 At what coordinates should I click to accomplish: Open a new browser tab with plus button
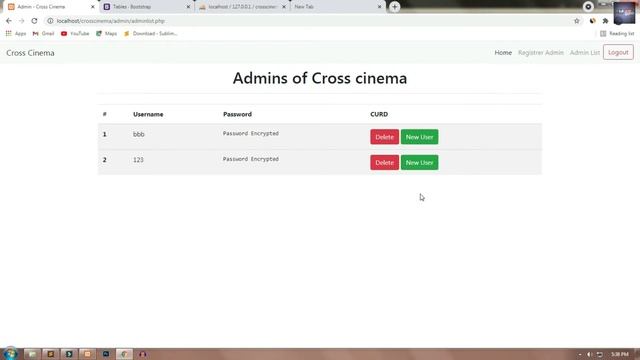(x=394, y=7)
